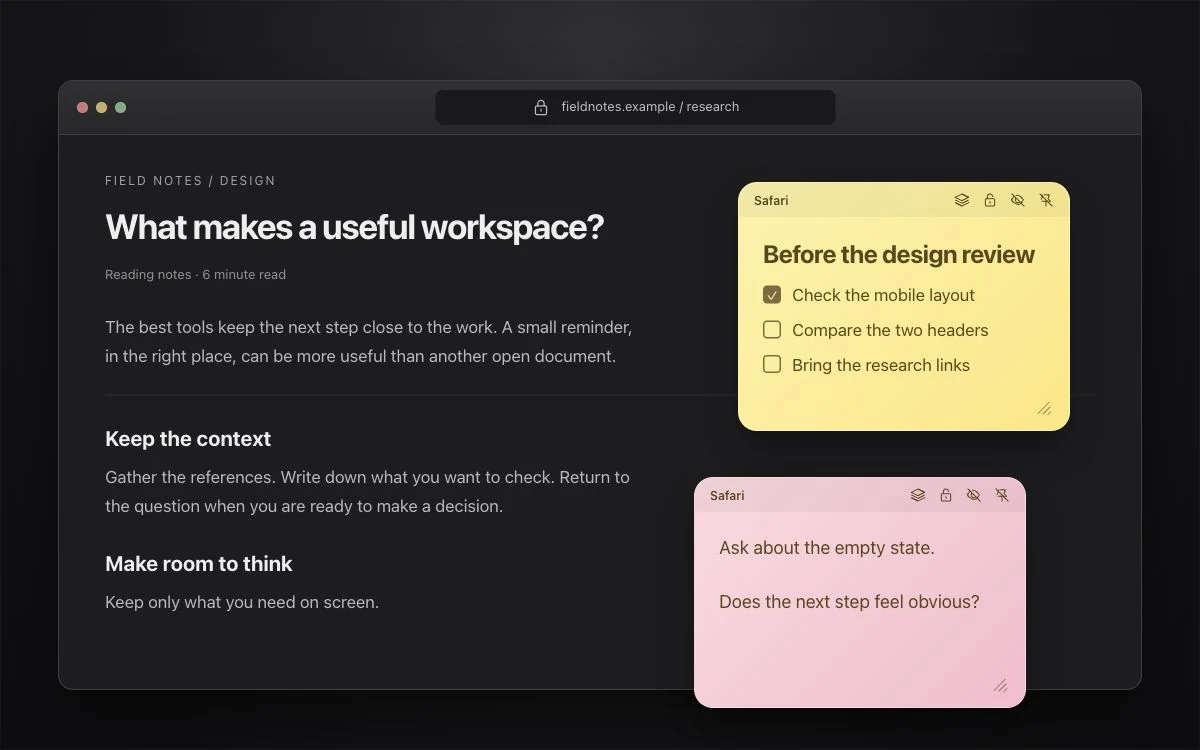Click the 'Compare the two headers' item text
The image size is (1200, 750).
tap(890, 330)
